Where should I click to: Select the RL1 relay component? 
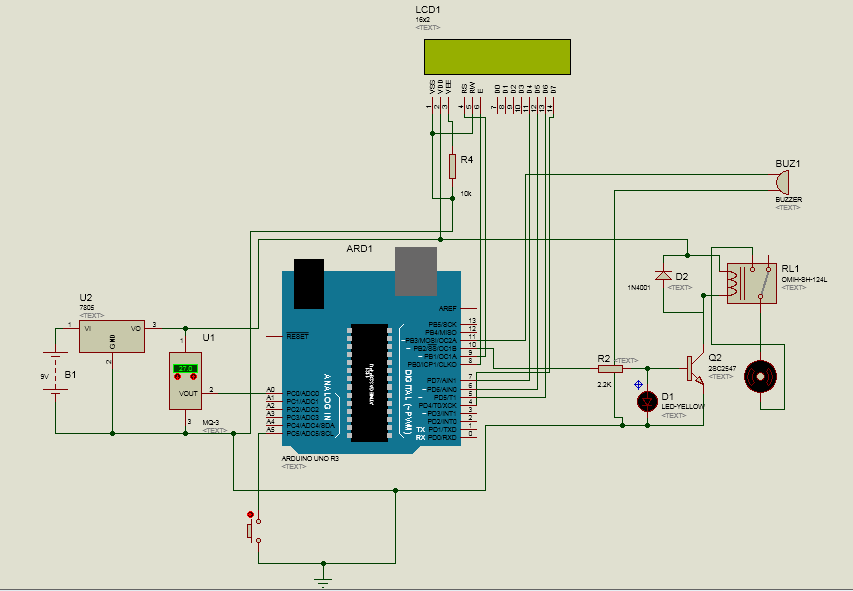tap(752, 283)
